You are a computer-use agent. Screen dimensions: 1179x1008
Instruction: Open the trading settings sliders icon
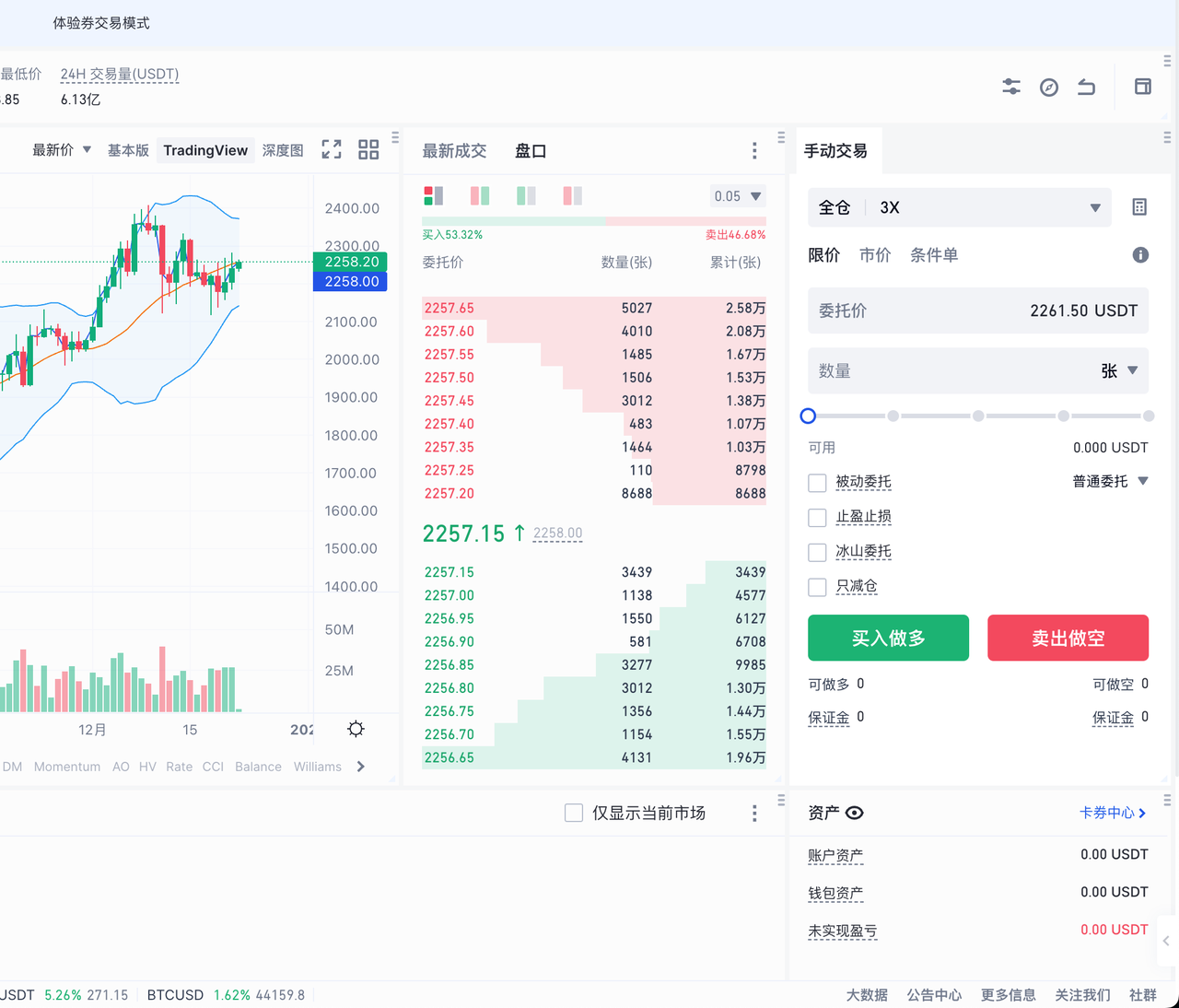point(1011,87)
